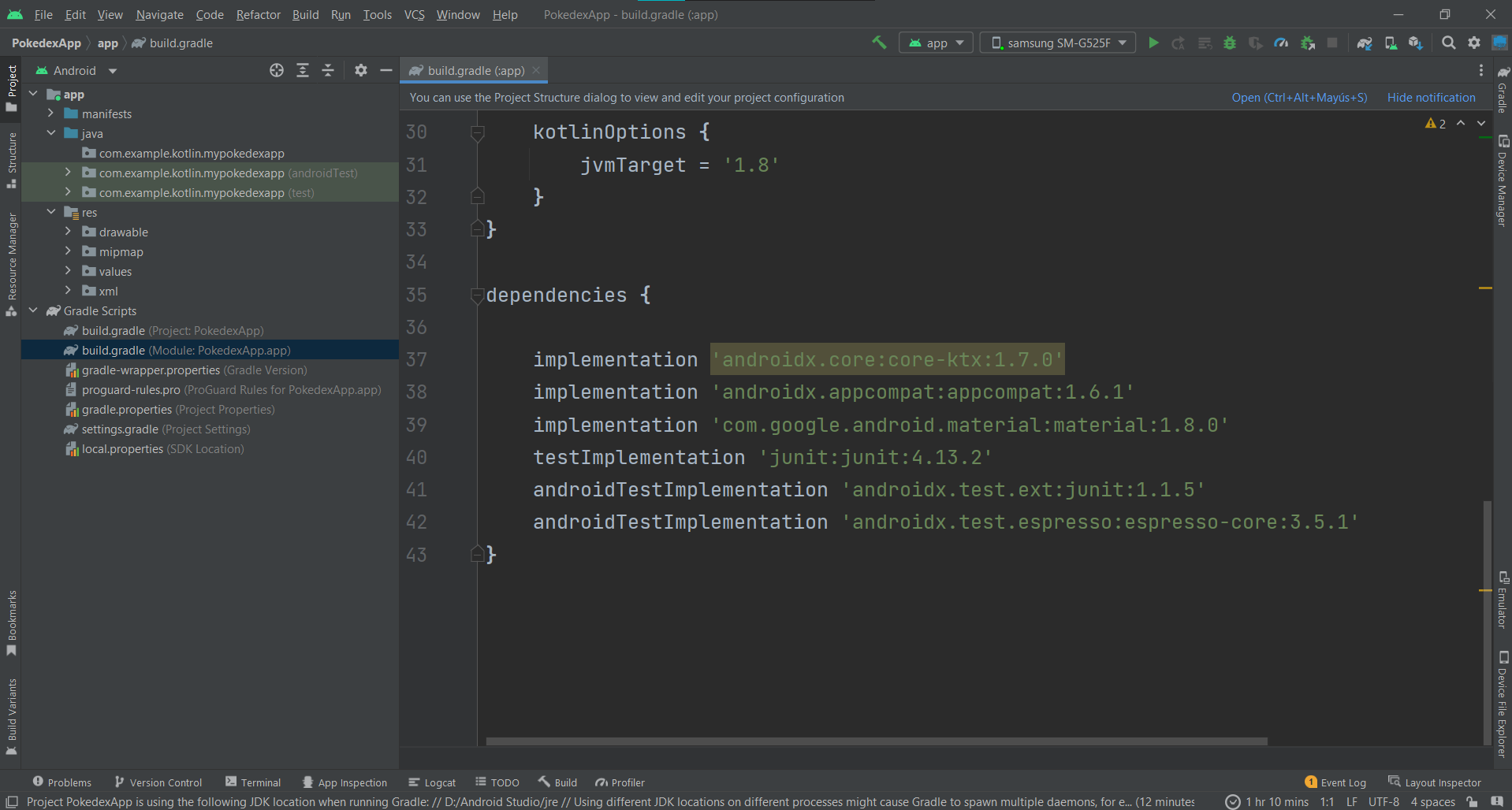Screen dimensions: 1512x810
Task: Open Search Everywhere magnifier icon
Action: (1448, 43)
